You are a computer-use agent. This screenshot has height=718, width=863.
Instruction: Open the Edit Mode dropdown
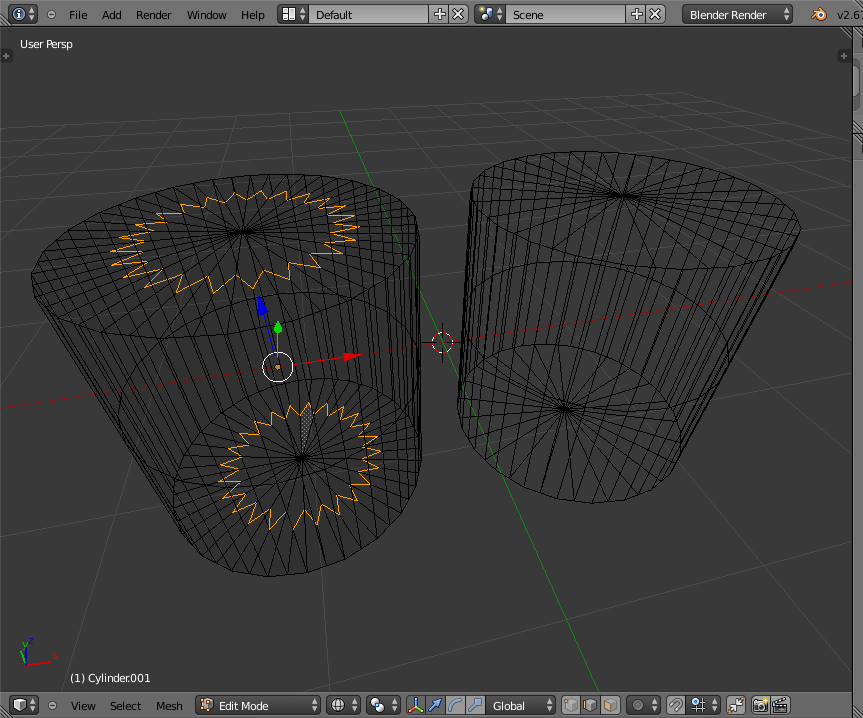point(259,705)
